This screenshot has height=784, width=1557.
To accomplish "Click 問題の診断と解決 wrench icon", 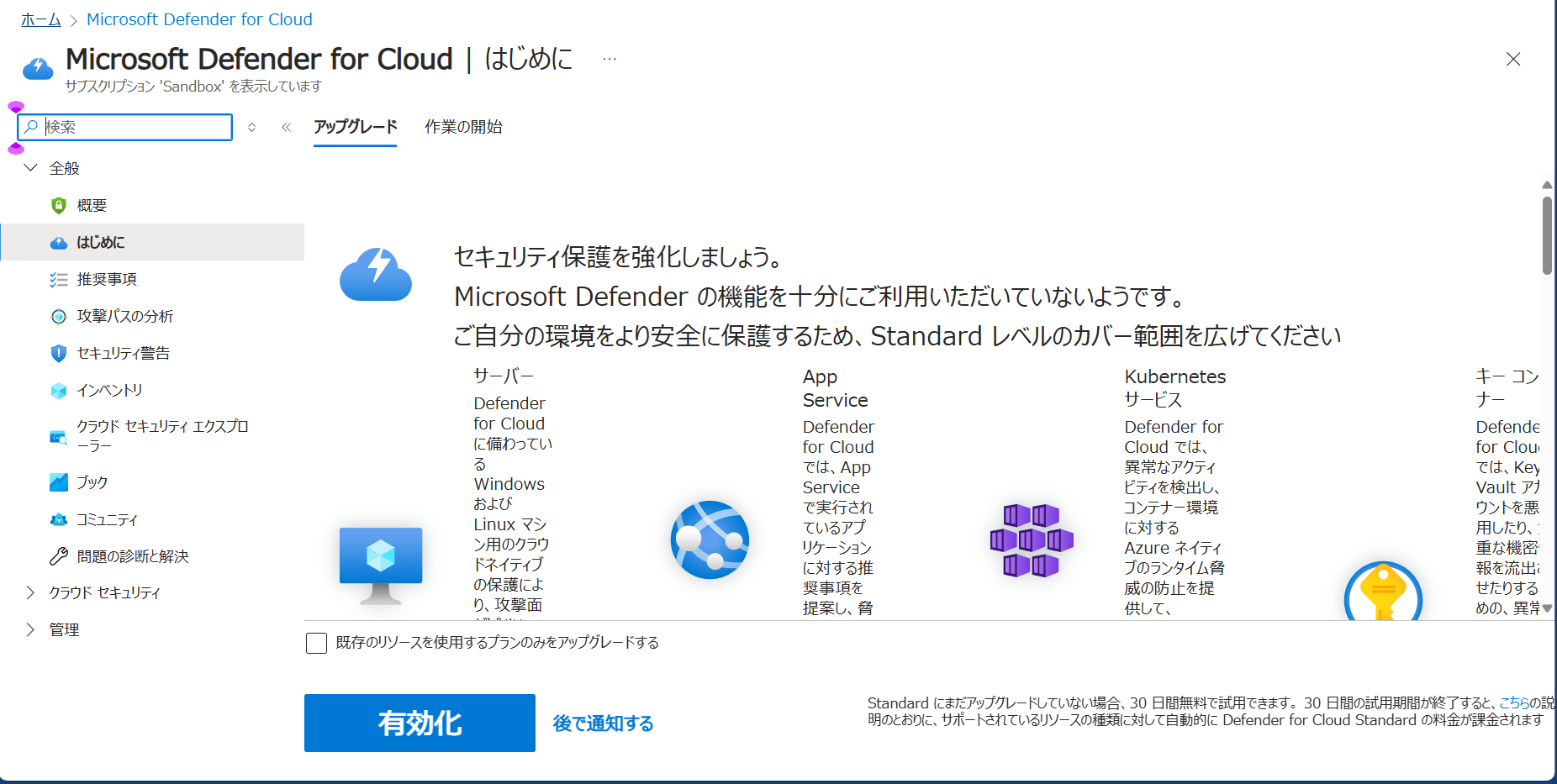I will point(58,556).
